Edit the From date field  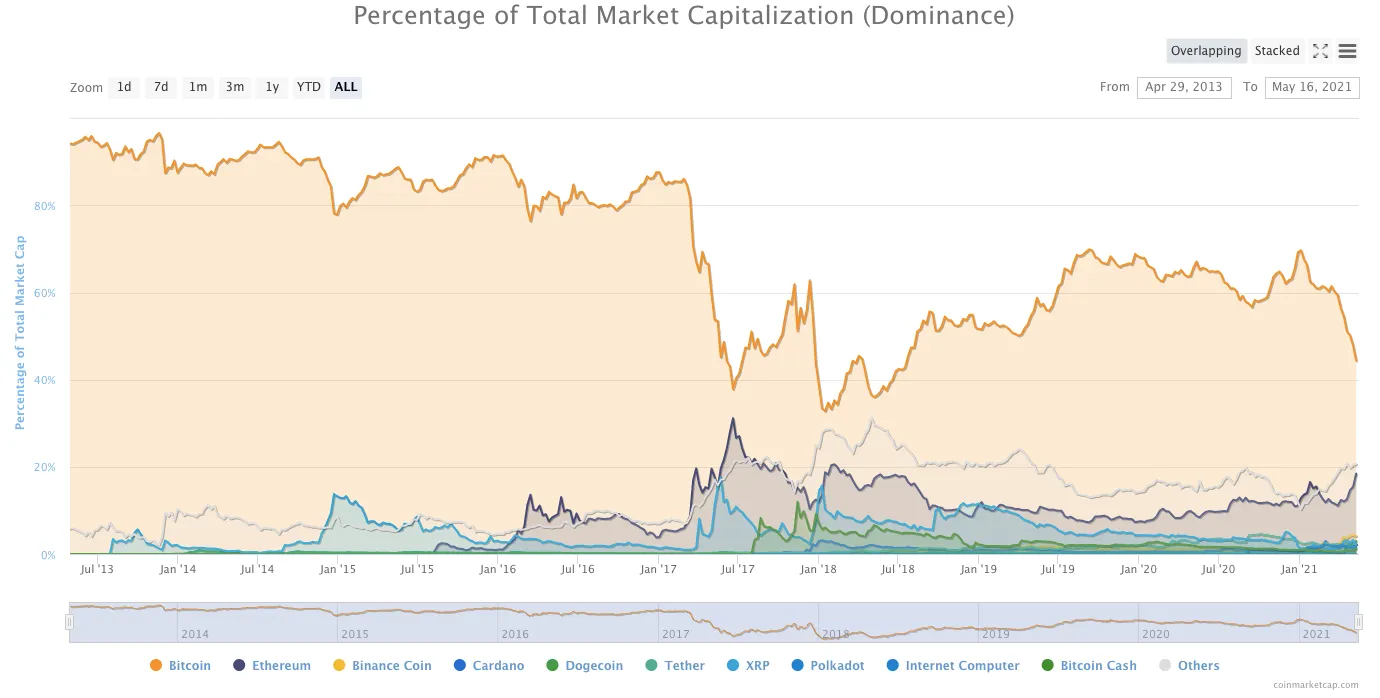click(x=1184, y=87)
